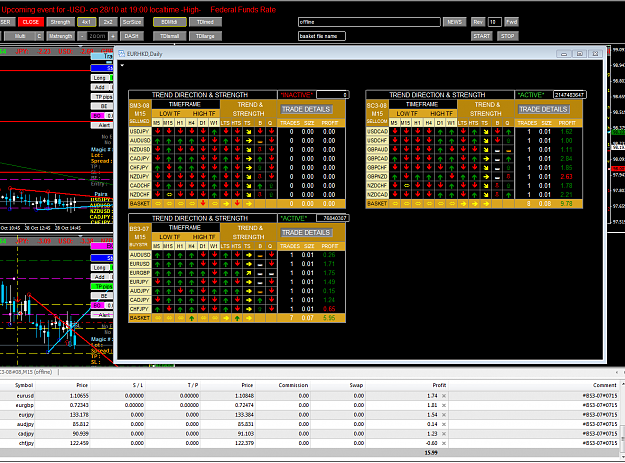Decrease zoom with the minus button

point(82,36)
